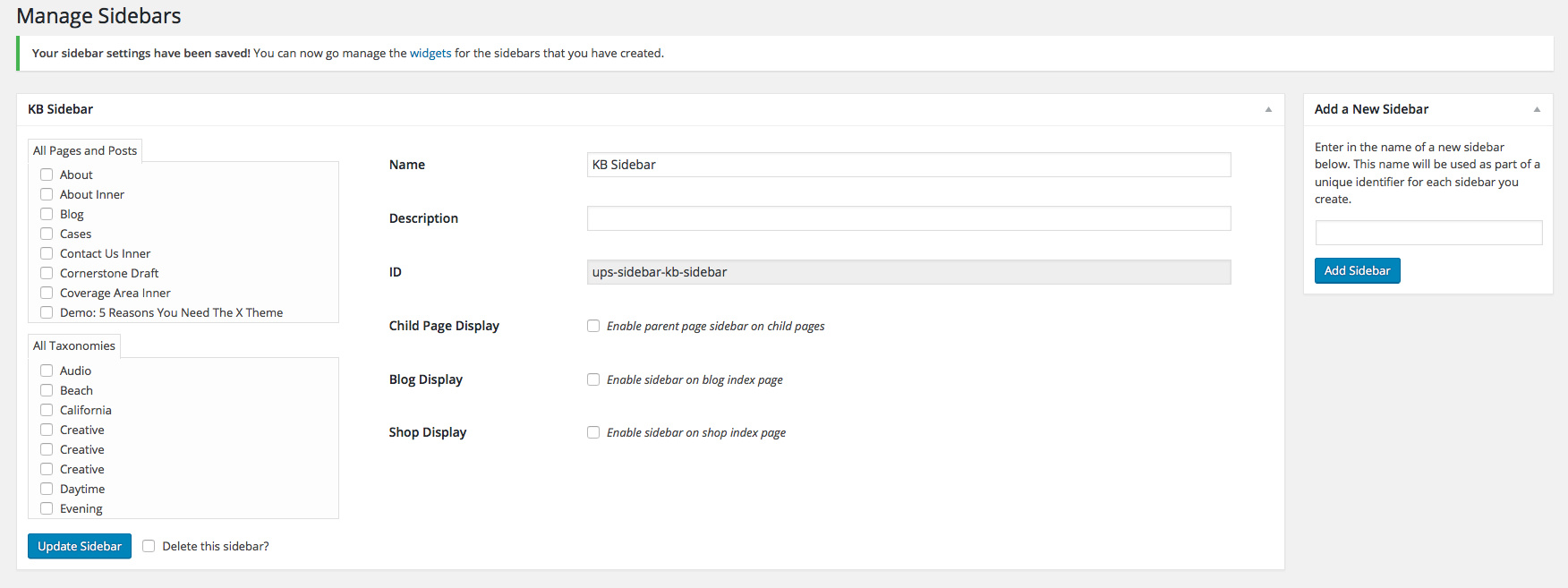Tick the California taxonomy checkbox
The image size is (1568, 588).
[x=47, y=410]
